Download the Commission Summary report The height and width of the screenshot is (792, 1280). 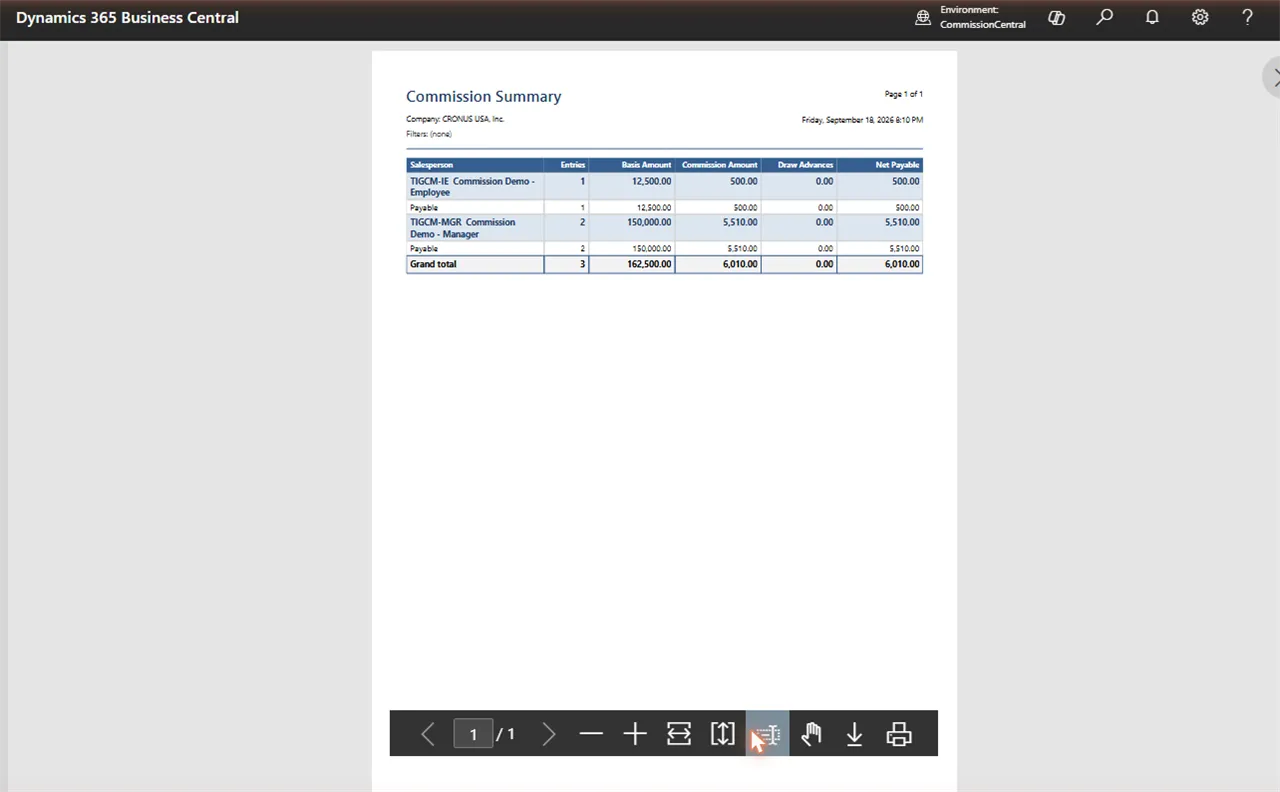click(855, 734)
